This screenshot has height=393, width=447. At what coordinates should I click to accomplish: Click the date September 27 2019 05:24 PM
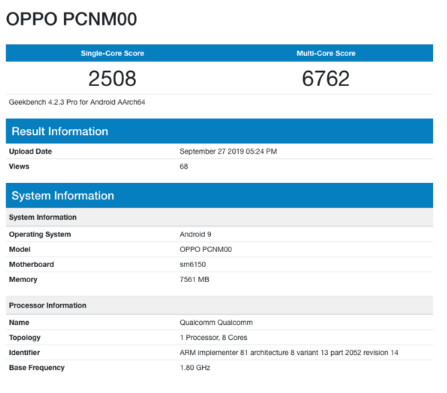click(228, 151)
